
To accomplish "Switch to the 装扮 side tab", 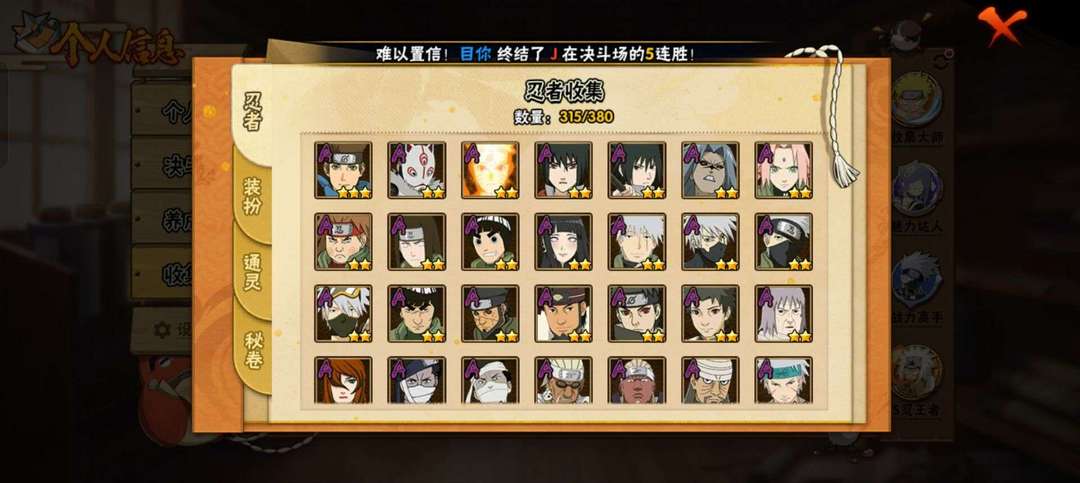I will click(252, 196).
